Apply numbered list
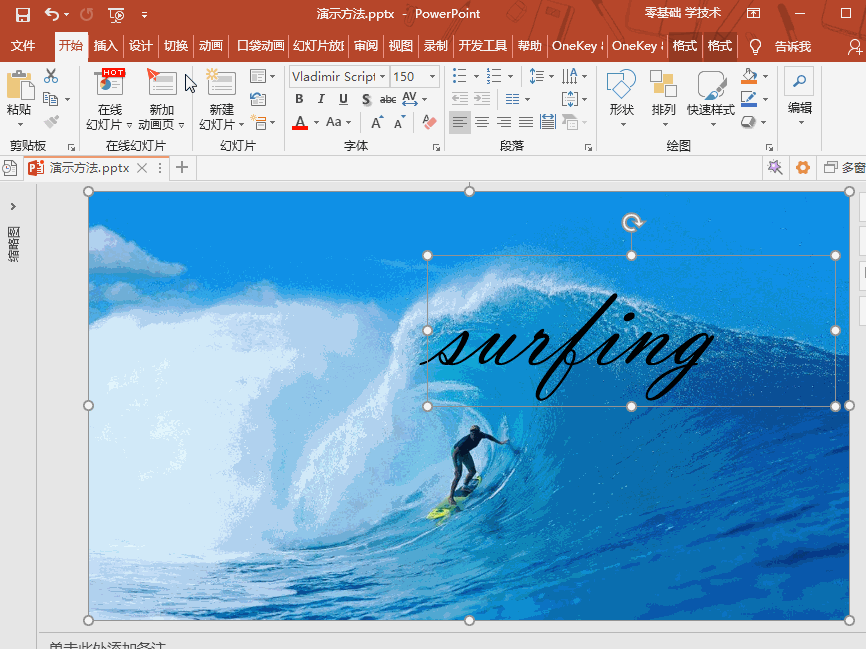Screen dimensions: 866x649 coord(494,76)
